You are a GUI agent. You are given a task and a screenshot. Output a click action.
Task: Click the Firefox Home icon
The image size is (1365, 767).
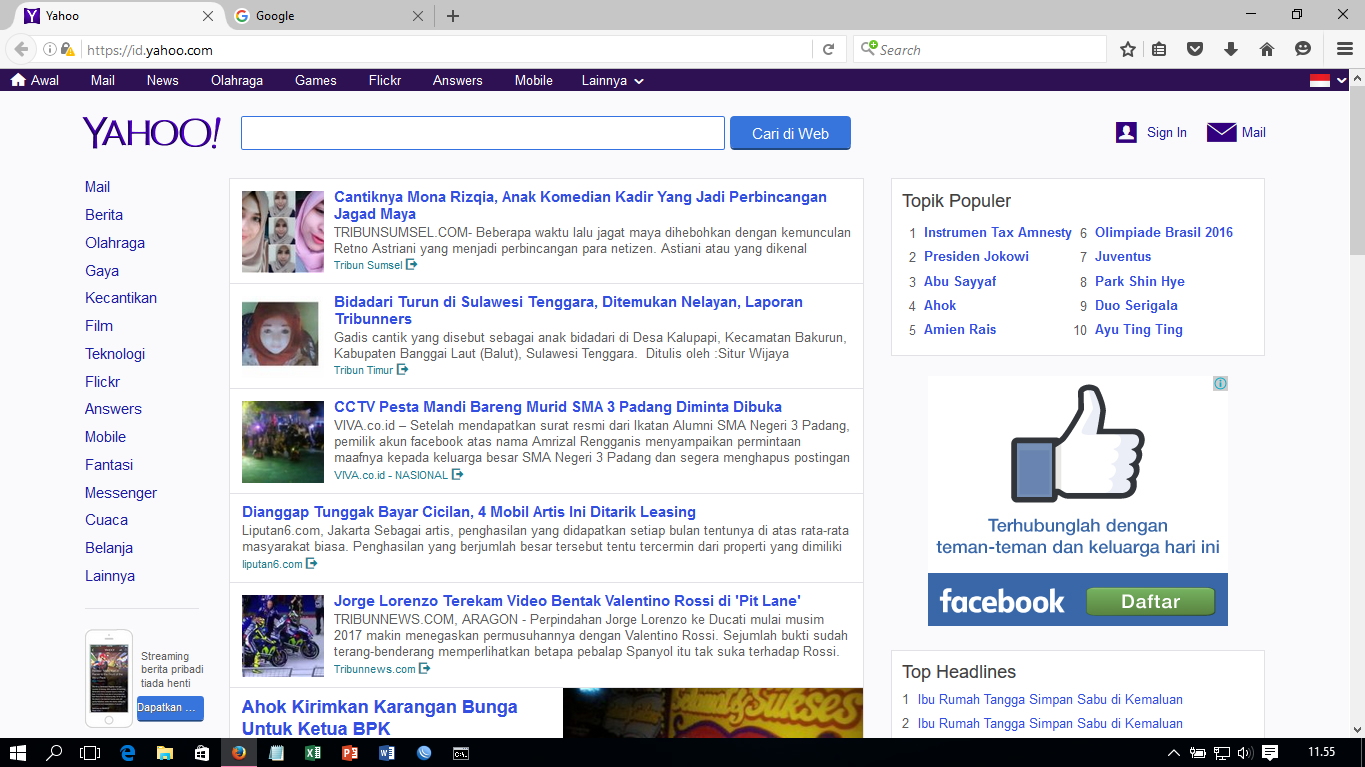1266,49
